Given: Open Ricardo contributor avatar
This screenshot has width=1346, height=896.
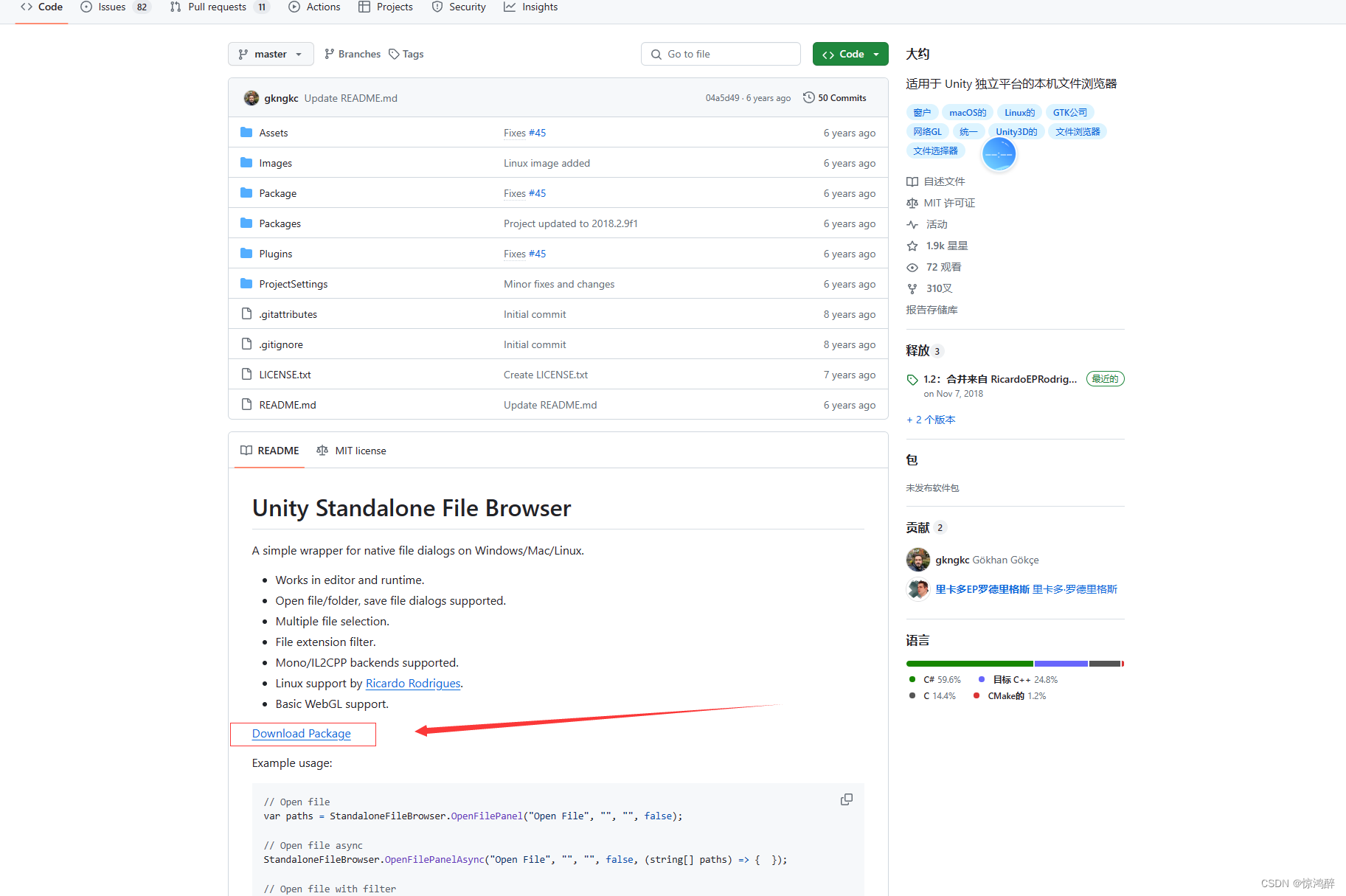Looking at the screenshot, I should coord(917,589).
